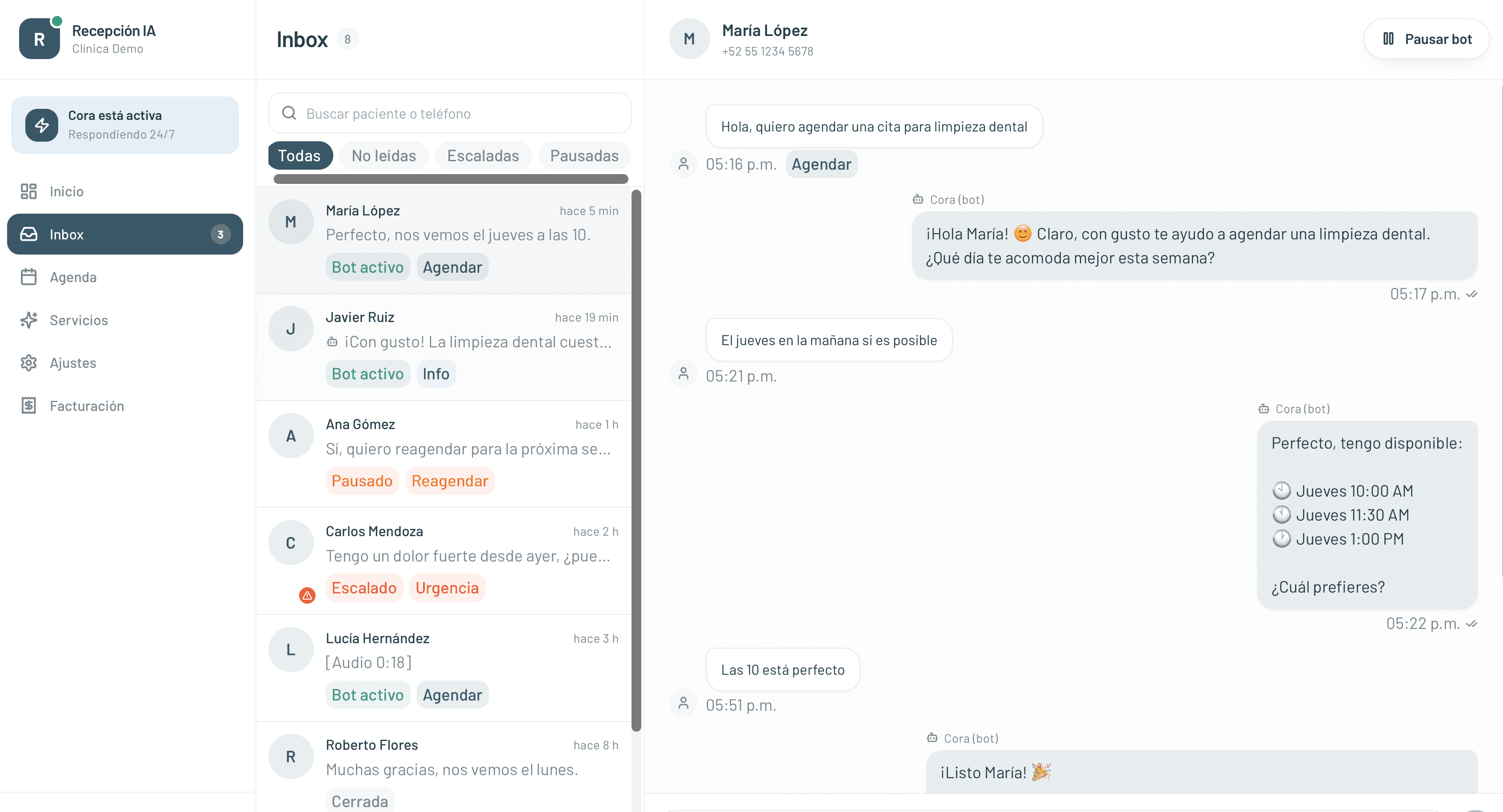Screen dimensions: 1503x812
Task: Click the Inbox count badge 8
Action: pyautogui.click(x=347, y=39)
